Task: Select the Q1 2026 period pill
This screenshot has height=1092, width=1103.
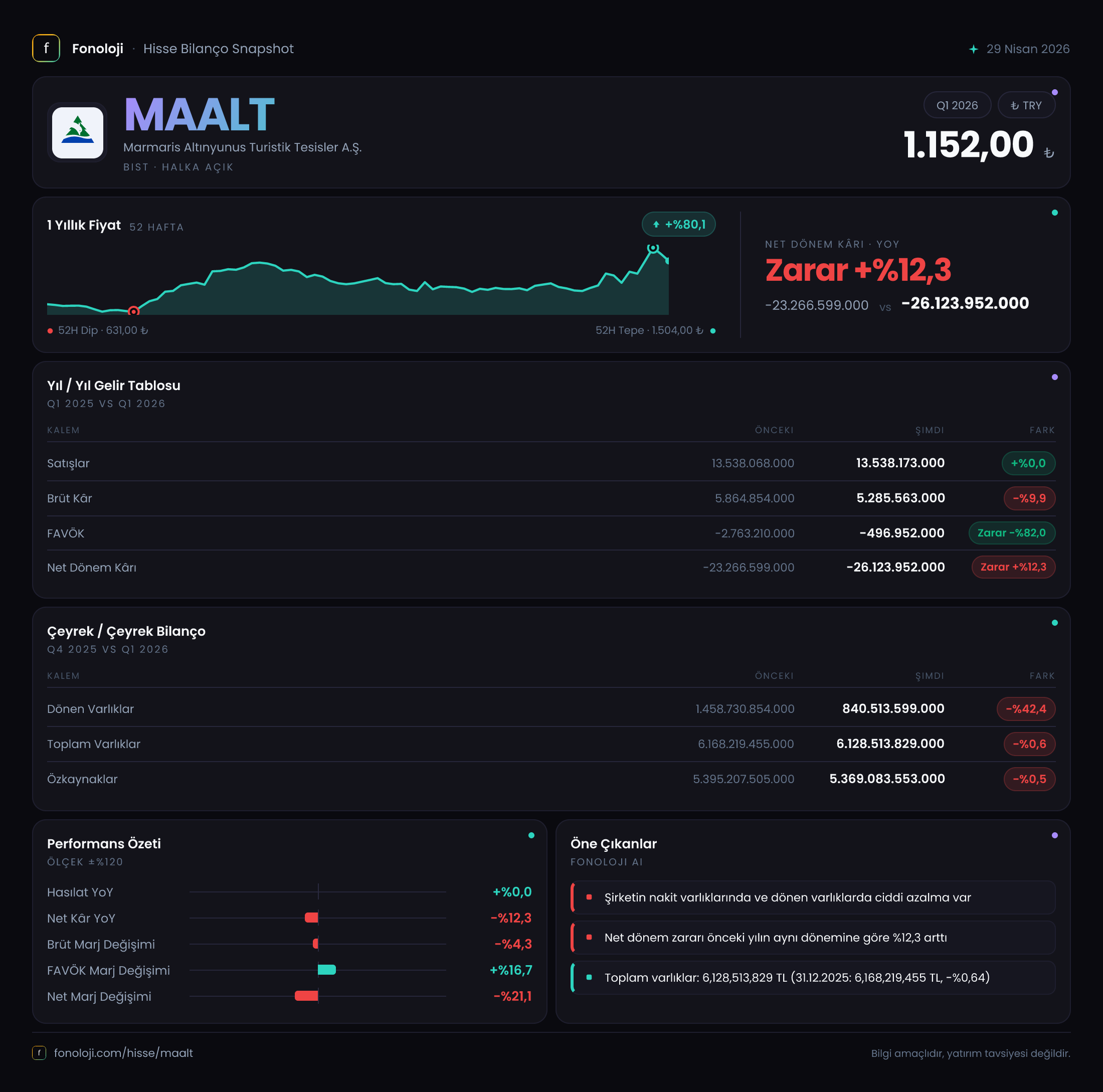Action: coord(957,105)
